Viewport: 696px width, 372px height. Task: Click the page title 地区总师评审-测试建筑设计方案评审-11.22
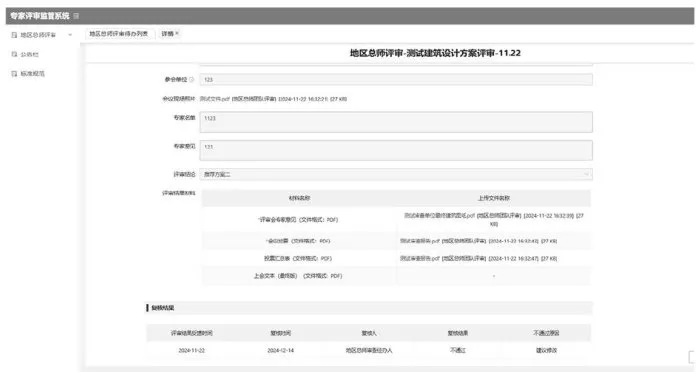(435, 53)
